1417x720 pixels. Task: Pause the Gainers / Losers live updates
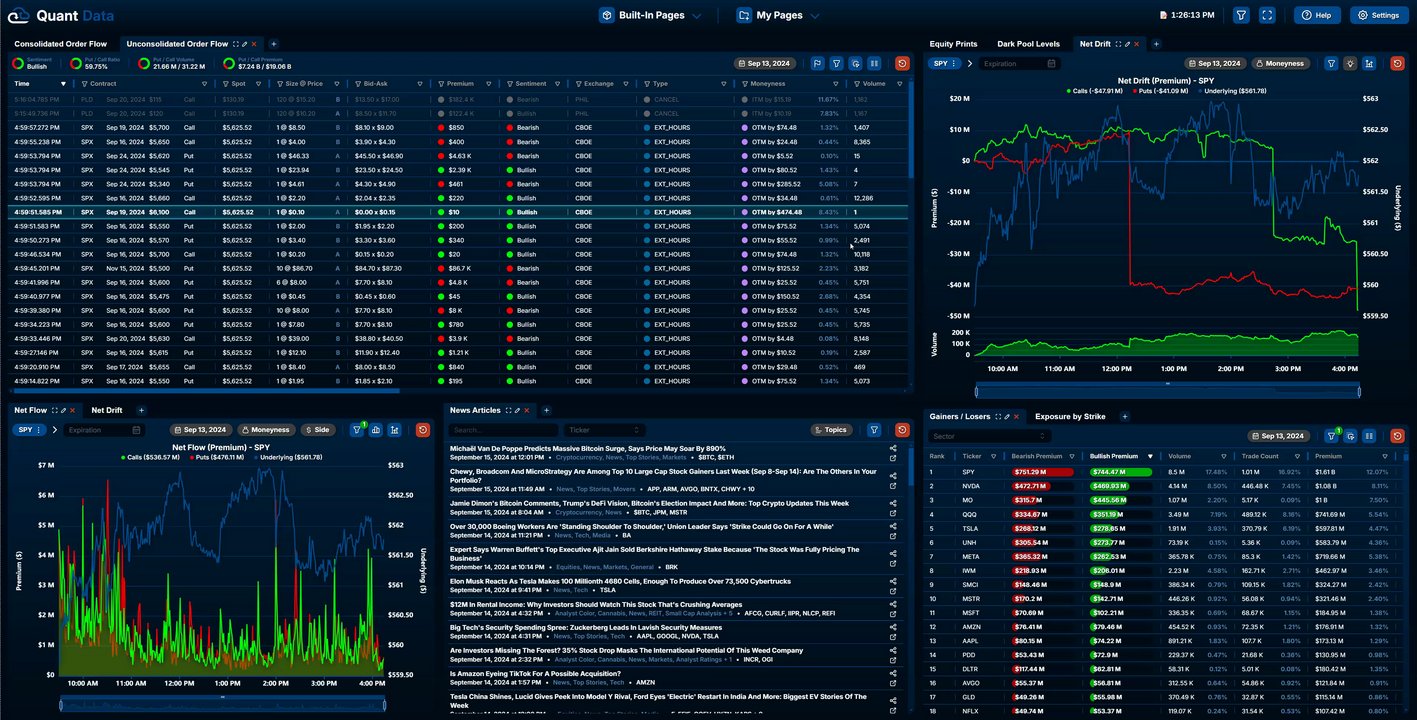point(1369,436)
